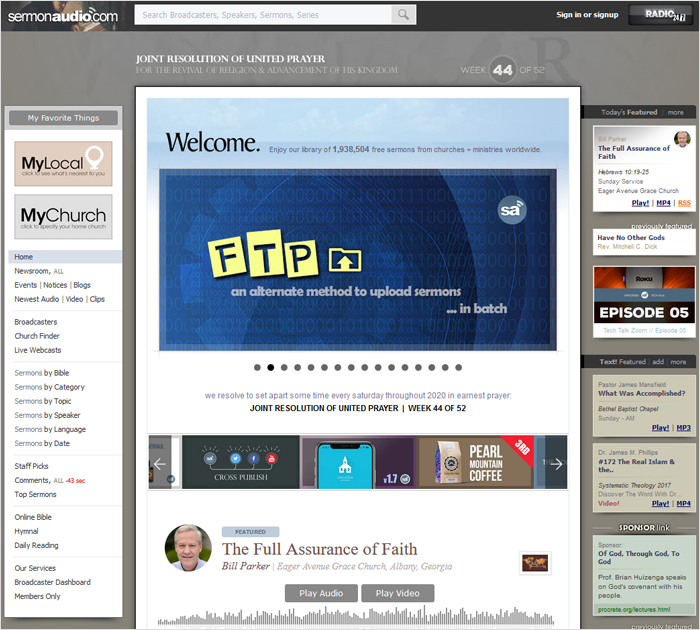Open Hymnal link
This screenshot has width=700, height=630.
click(26, 531)
